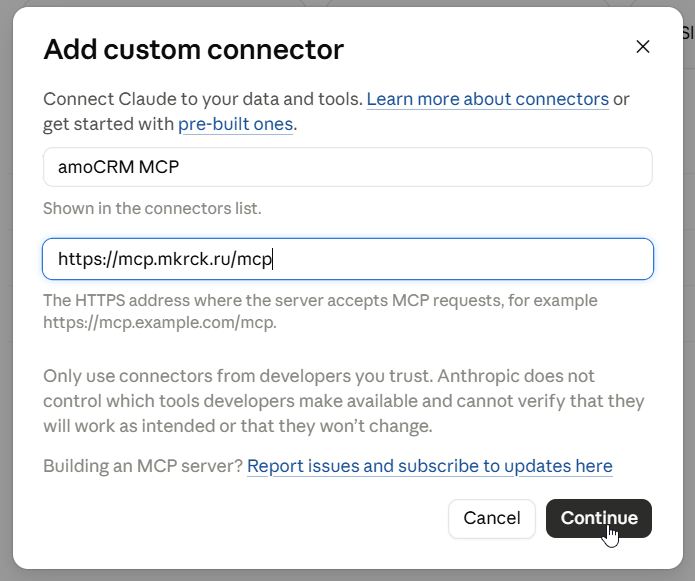This screenshot has height=581, width=695.
Task: Cancel adding the custom connector
Action: tap(492, 518)
